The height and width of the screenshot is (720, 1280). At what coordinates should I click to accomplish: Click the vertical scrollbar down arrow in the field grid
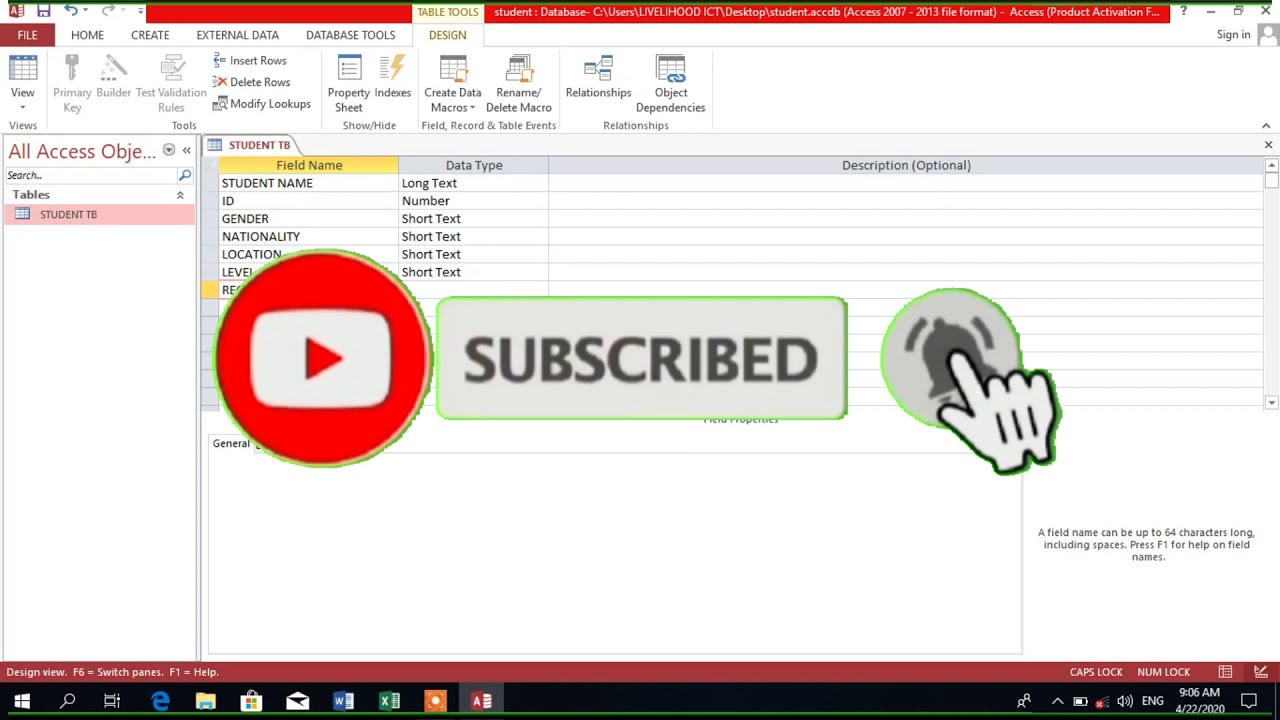[1271, 402]
